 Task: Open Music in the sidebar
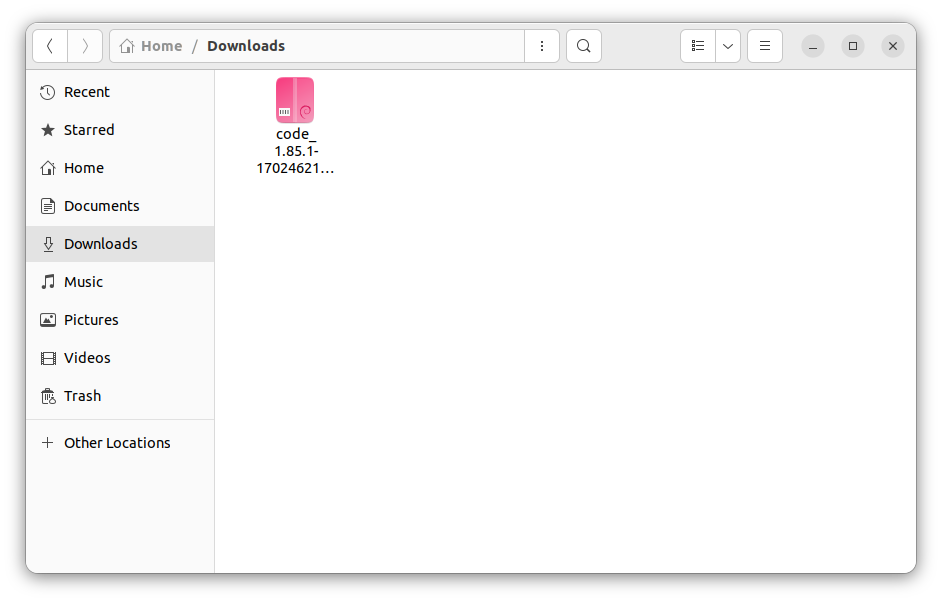tap(120, 282)
